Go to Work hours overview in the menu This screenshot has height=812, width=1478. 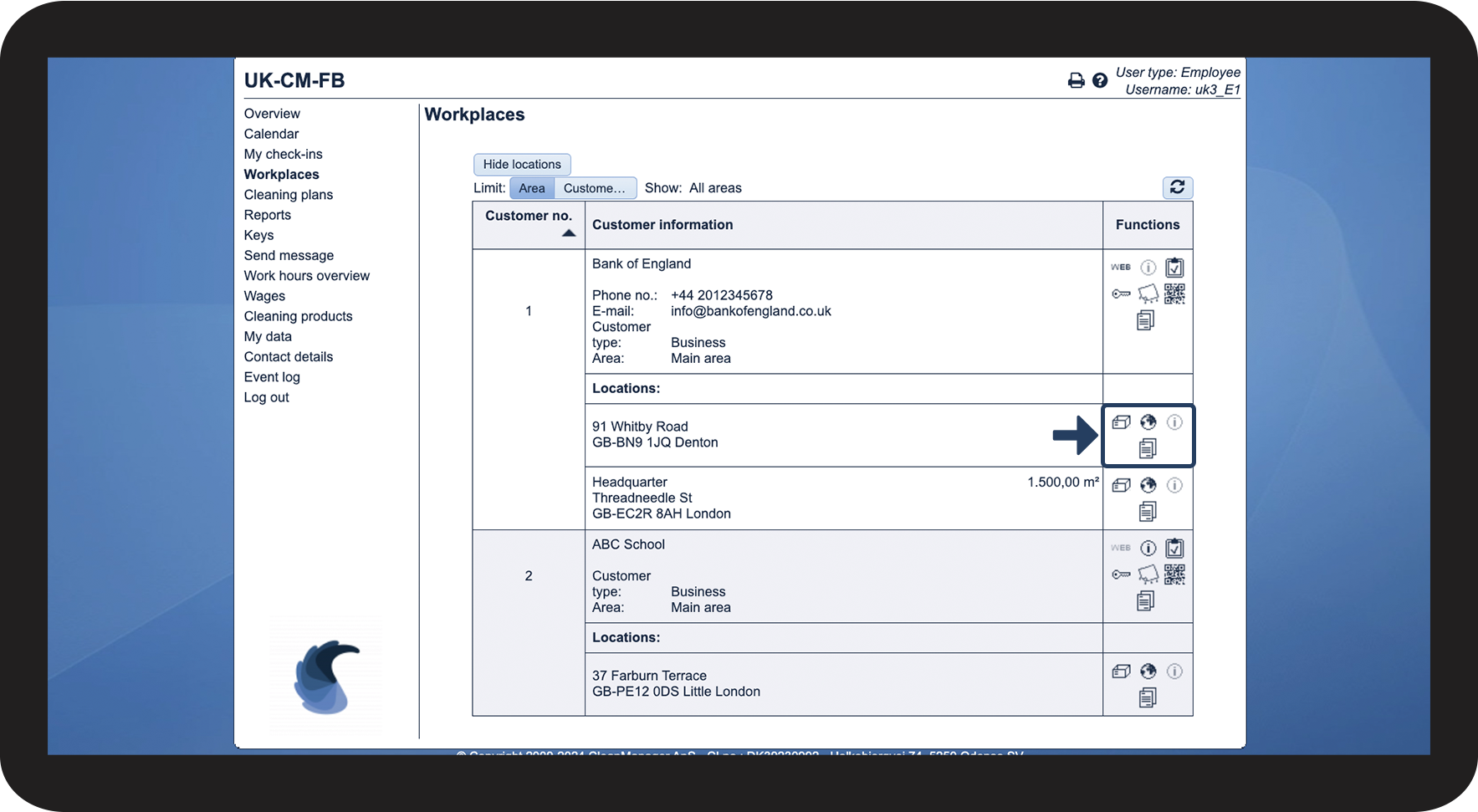click(307, 276)
